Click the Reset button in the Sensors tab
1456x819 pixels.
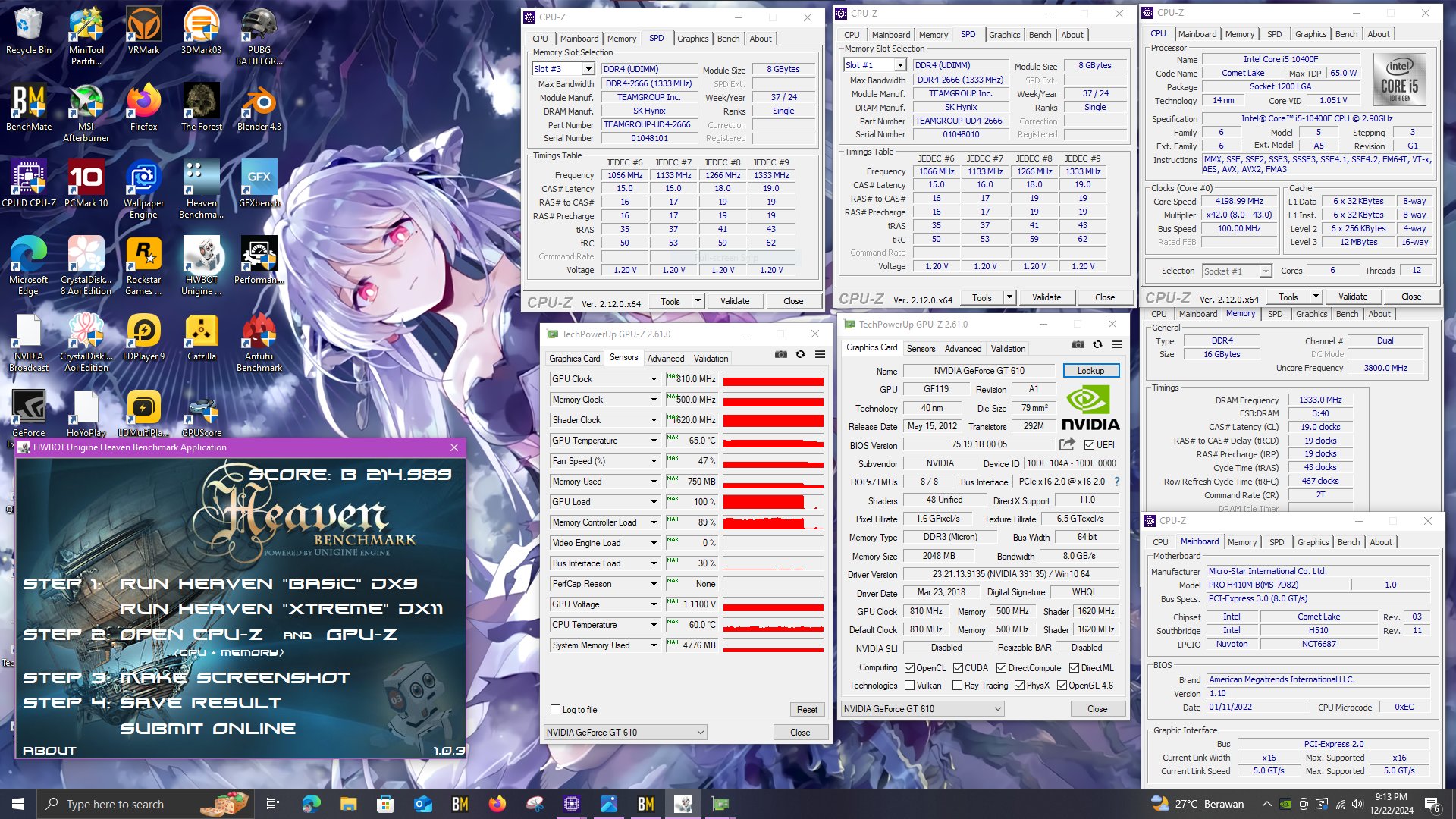[807, 710]
